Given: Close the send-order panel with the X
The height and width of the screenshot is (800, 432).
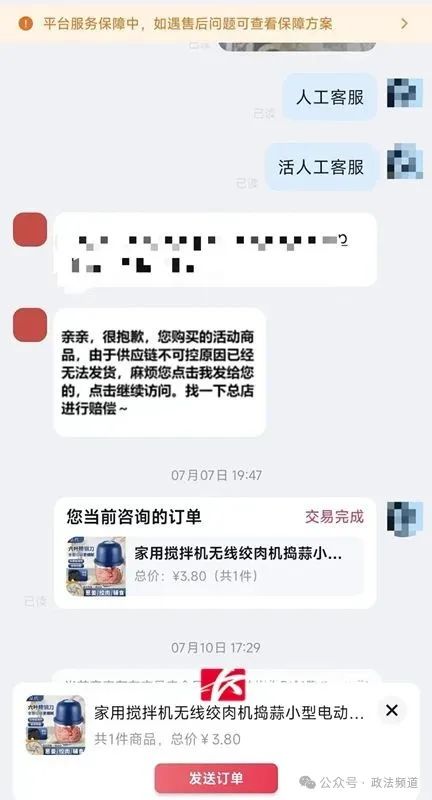Looking at the screenshot, I should 392,710.
